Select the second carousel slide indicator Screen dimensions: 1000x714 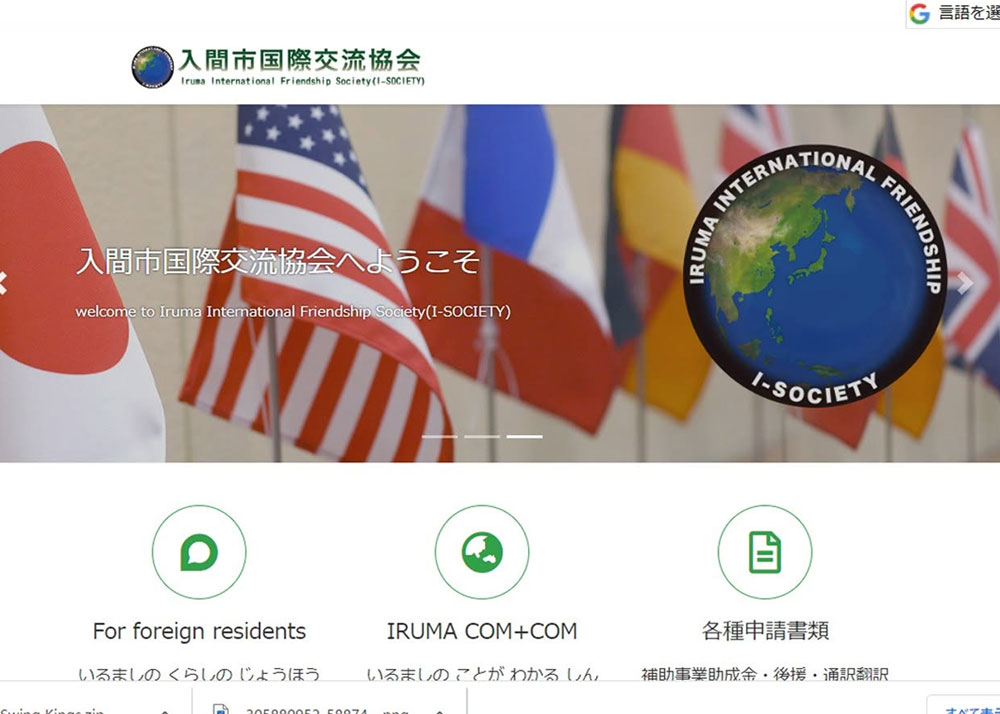(482, 437)
